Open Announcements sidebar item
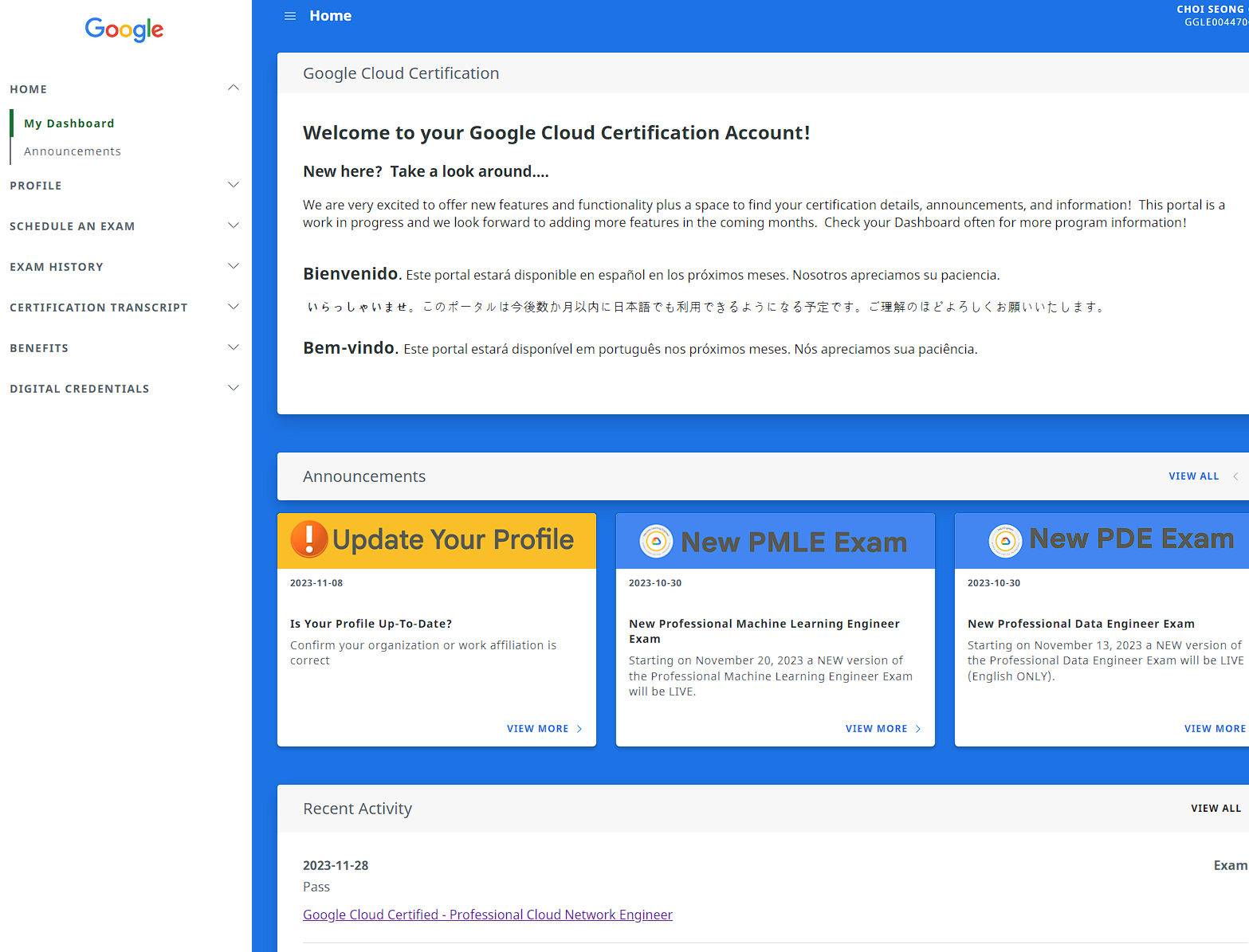Screen dimensions: 1249x952 coord(73,151)
